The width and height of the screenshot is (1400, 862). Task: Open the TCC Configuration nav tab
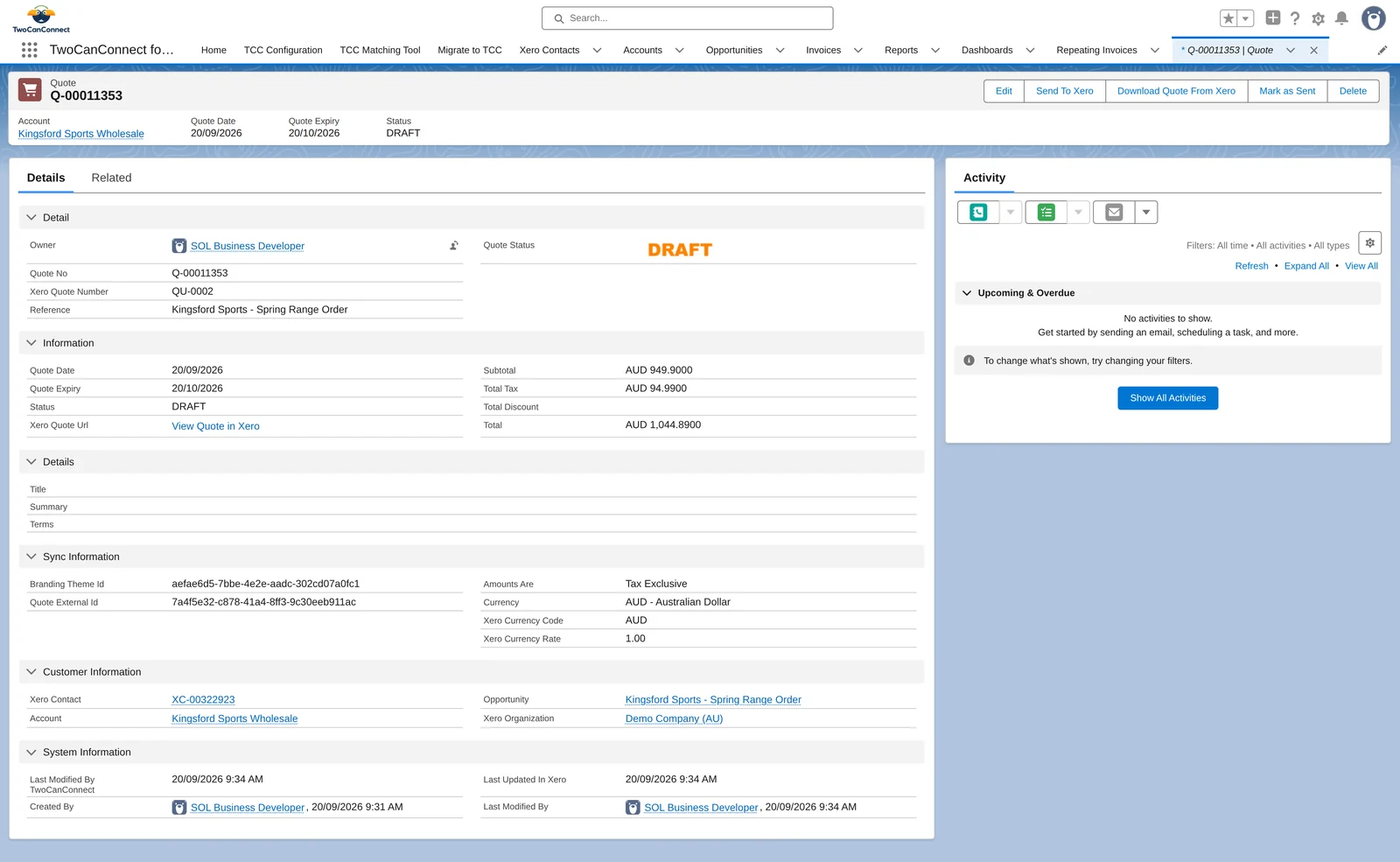click(x=283, y=51)
